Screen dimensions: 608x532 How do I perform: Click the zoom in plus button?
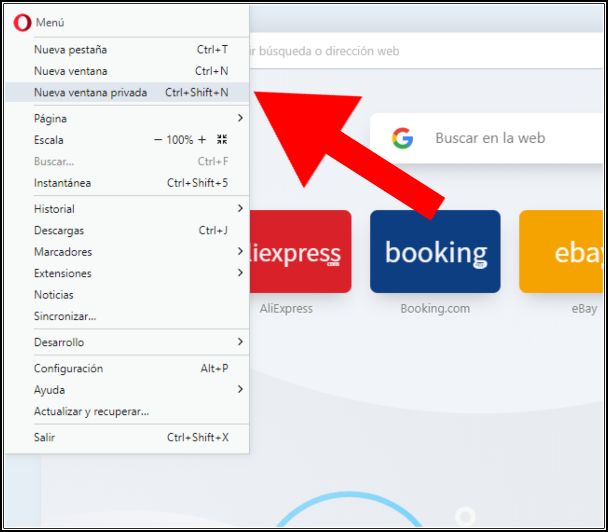click(x=202, y=140)
